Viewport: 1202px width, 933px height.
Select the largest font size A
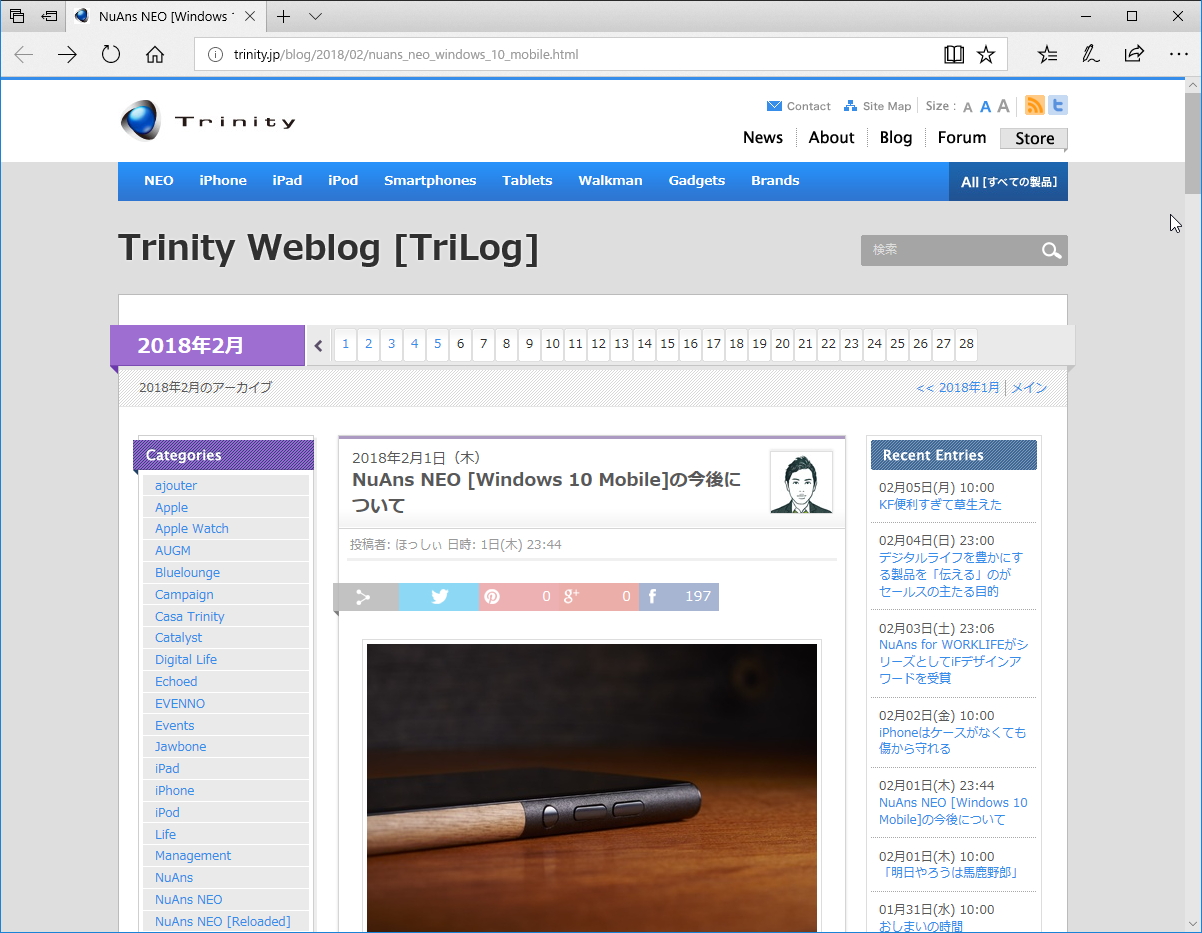[x=1003, y=106]
